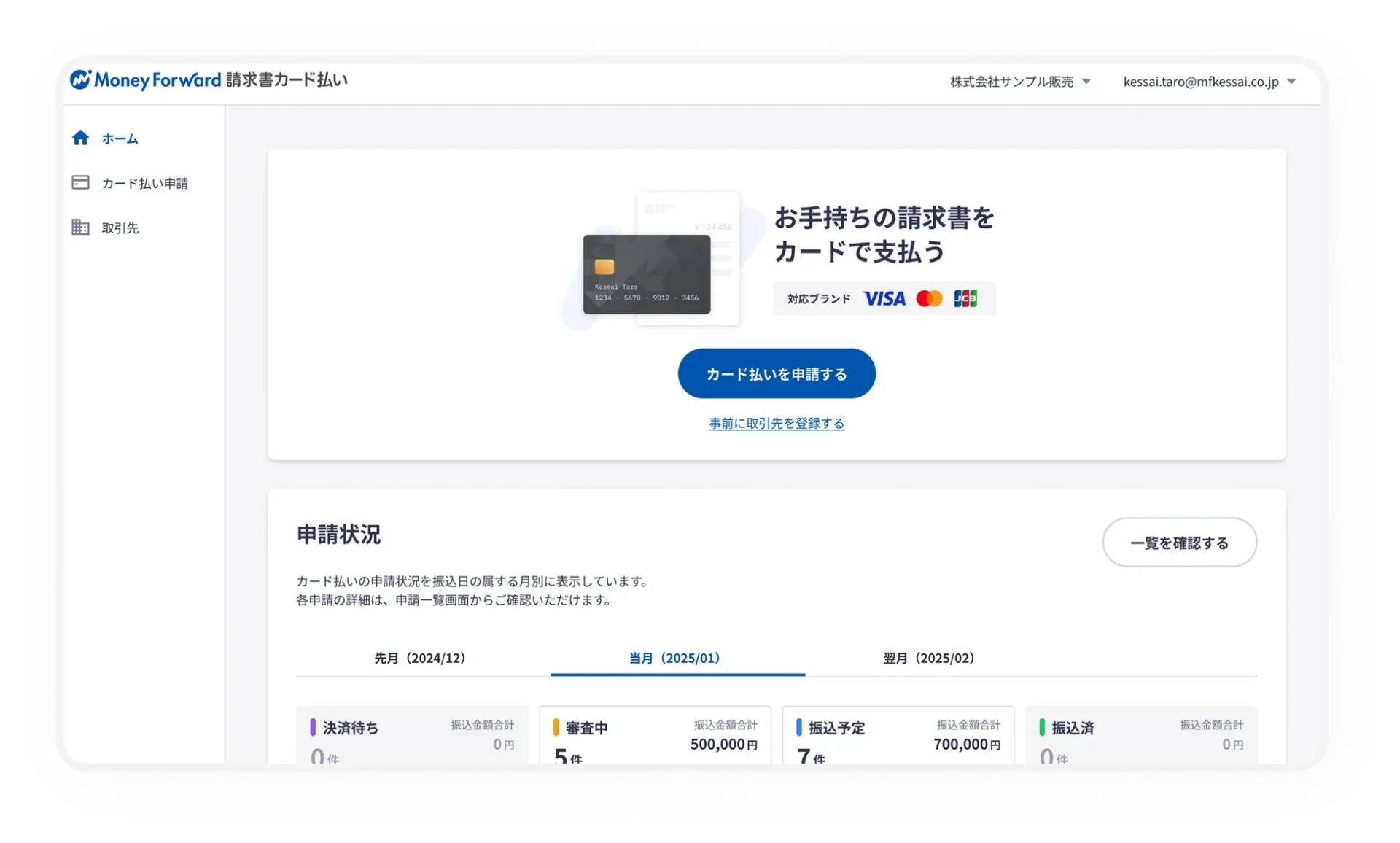Open カード払い申請 via its card icon

[80, 182]
